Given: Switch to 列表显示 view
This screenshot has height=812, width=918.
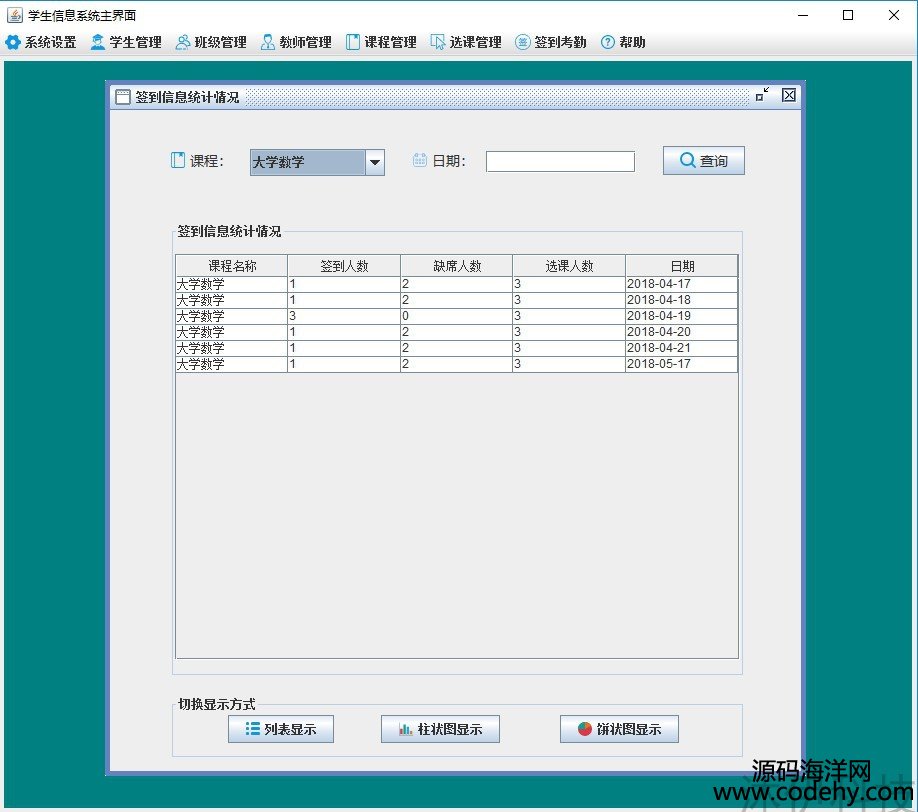Looking at the screenshot, I should tap(281, 729).
